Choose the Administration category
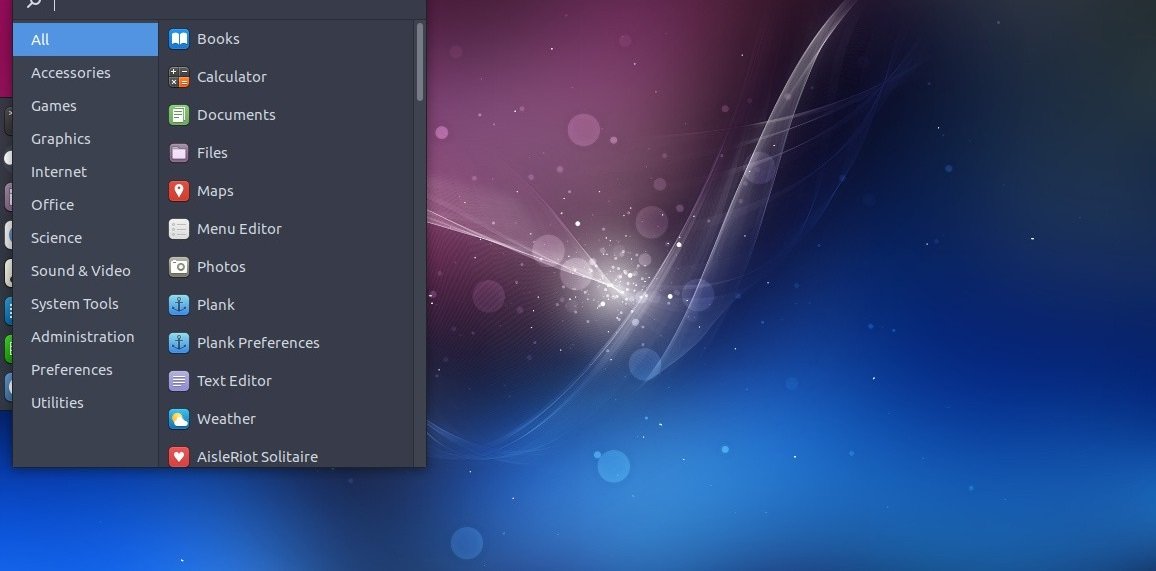 tap(83, 337)
